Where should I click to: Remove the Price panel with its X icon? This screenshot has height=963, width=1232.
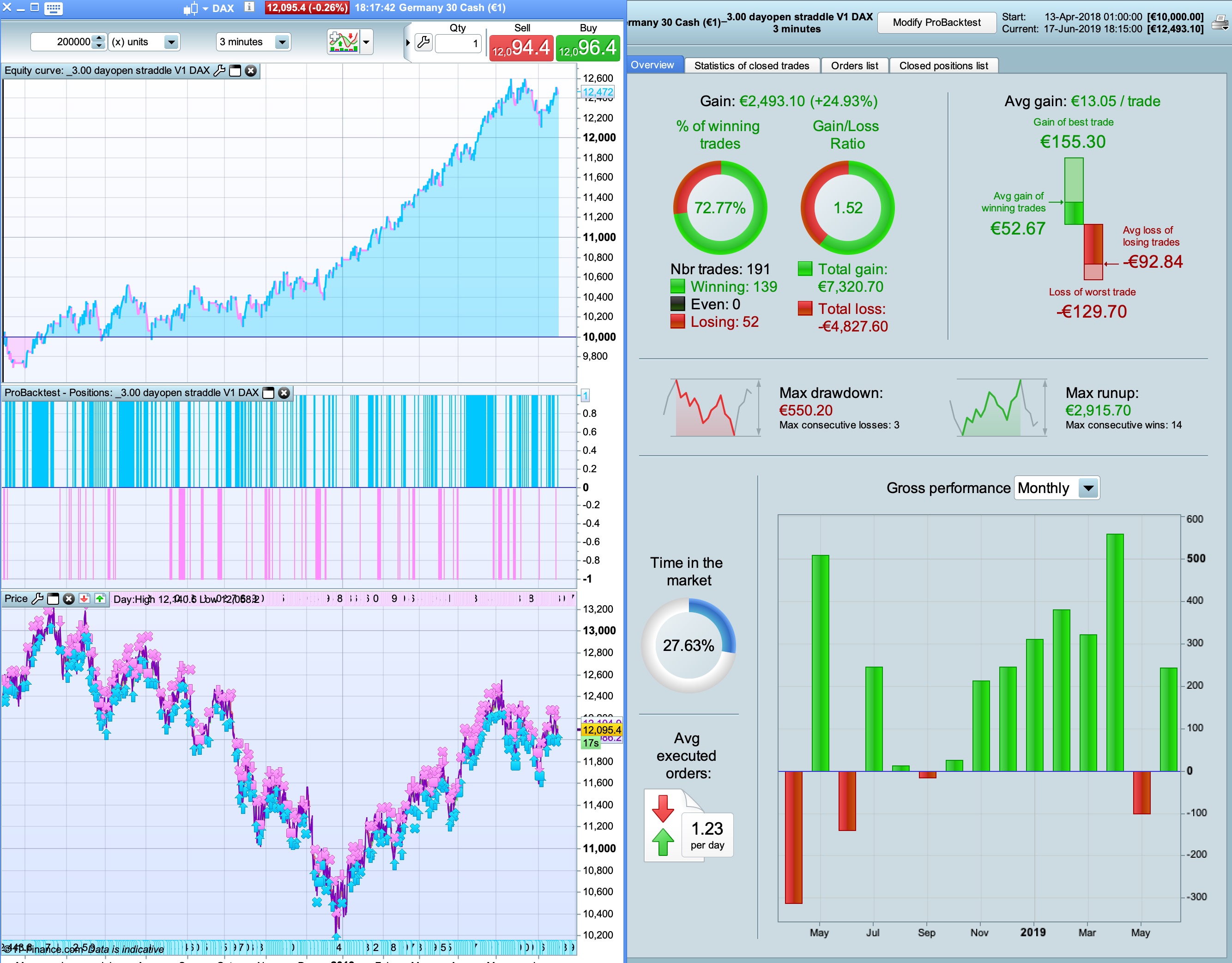(69, 599)
